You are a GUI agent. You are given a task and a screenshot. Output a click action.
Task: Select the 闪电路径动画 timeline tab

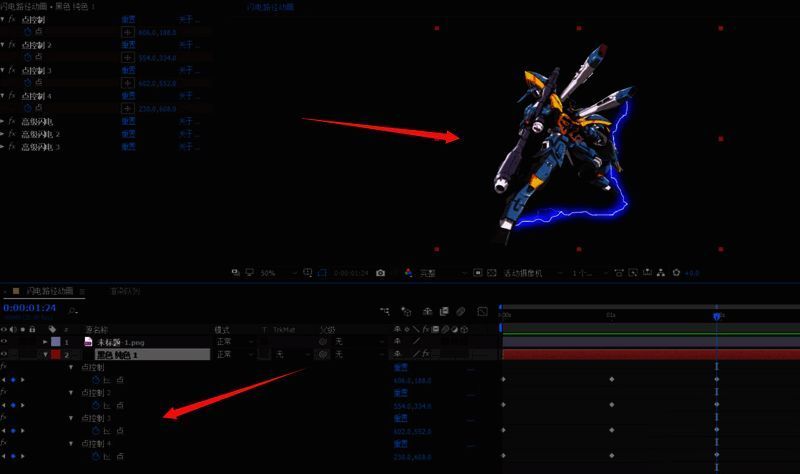tap(49, 291)
